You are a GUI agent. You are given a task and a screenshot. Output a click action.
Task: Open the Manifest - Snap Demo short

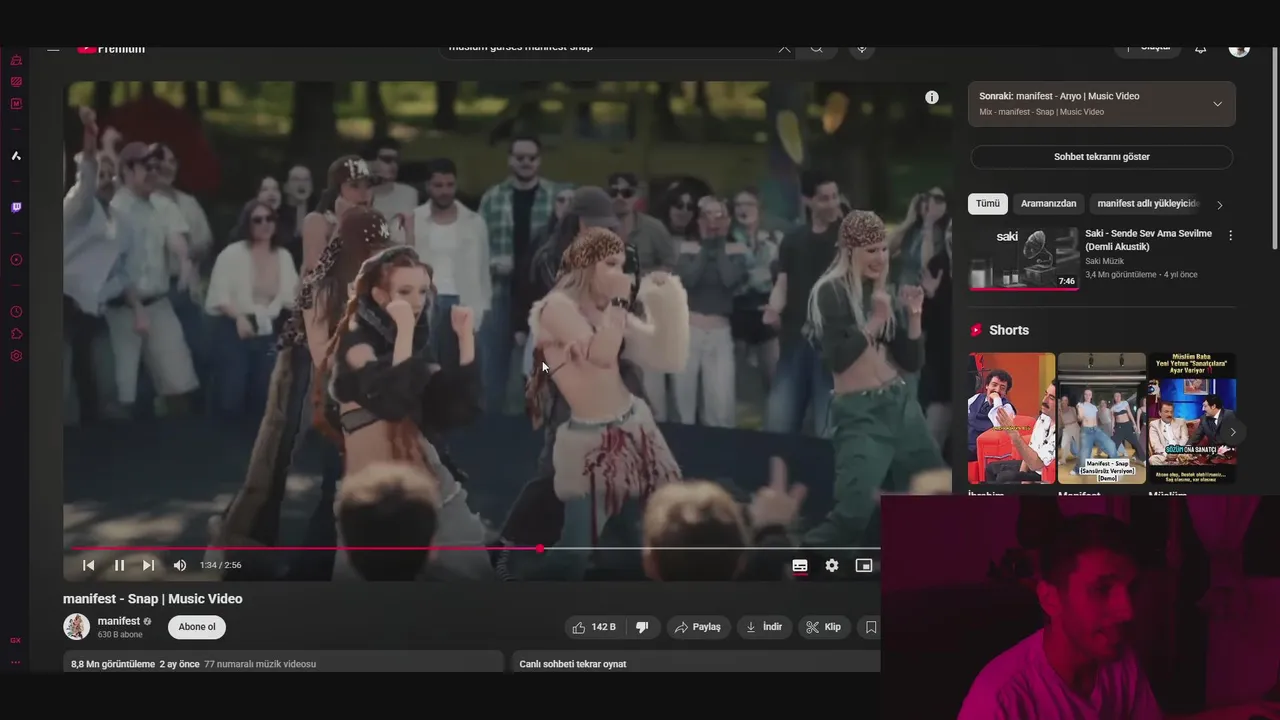(x=1101, y=418)
